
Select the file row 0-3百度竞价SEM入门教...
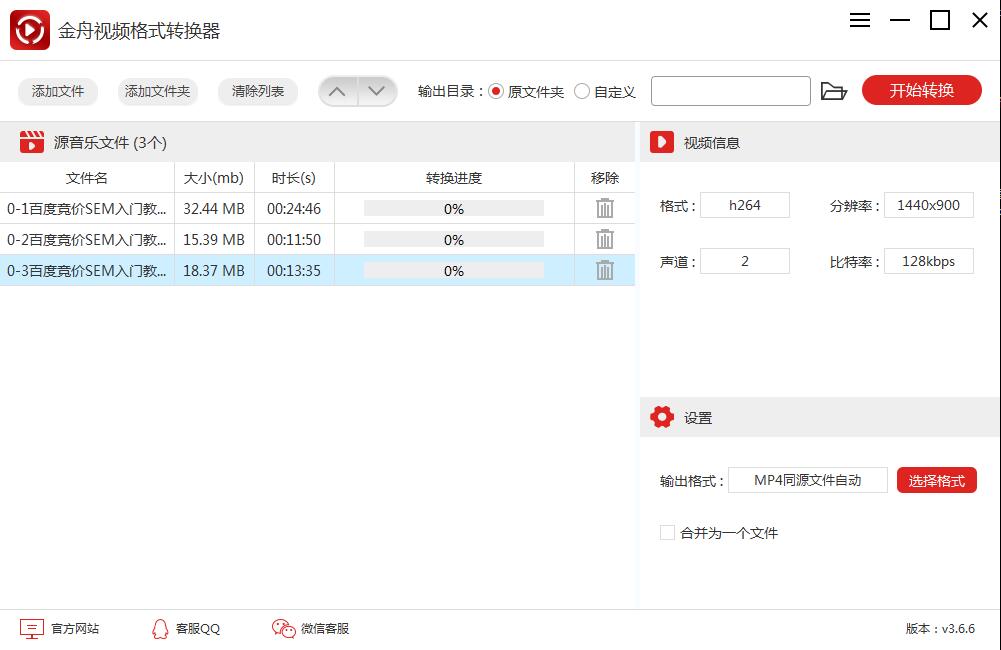[317, 270]
